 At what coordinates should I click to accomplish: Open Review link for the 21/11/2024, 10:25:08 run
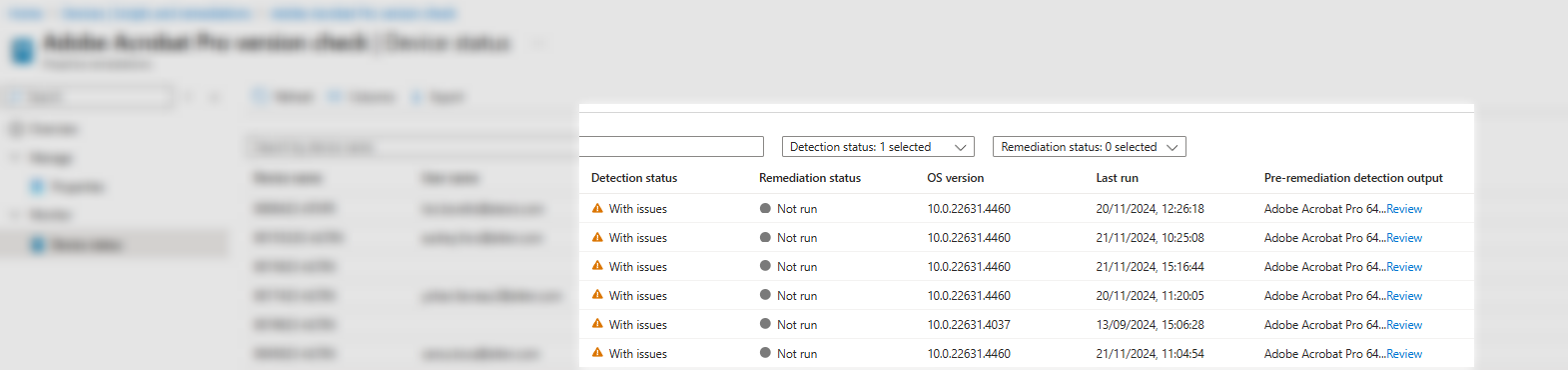point(1403,238)
